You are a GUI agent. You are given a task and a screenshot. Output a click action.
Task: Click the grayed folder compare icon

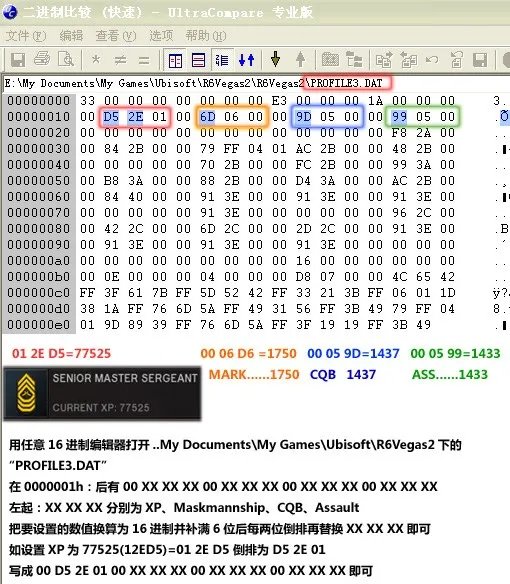click(330, 60)
